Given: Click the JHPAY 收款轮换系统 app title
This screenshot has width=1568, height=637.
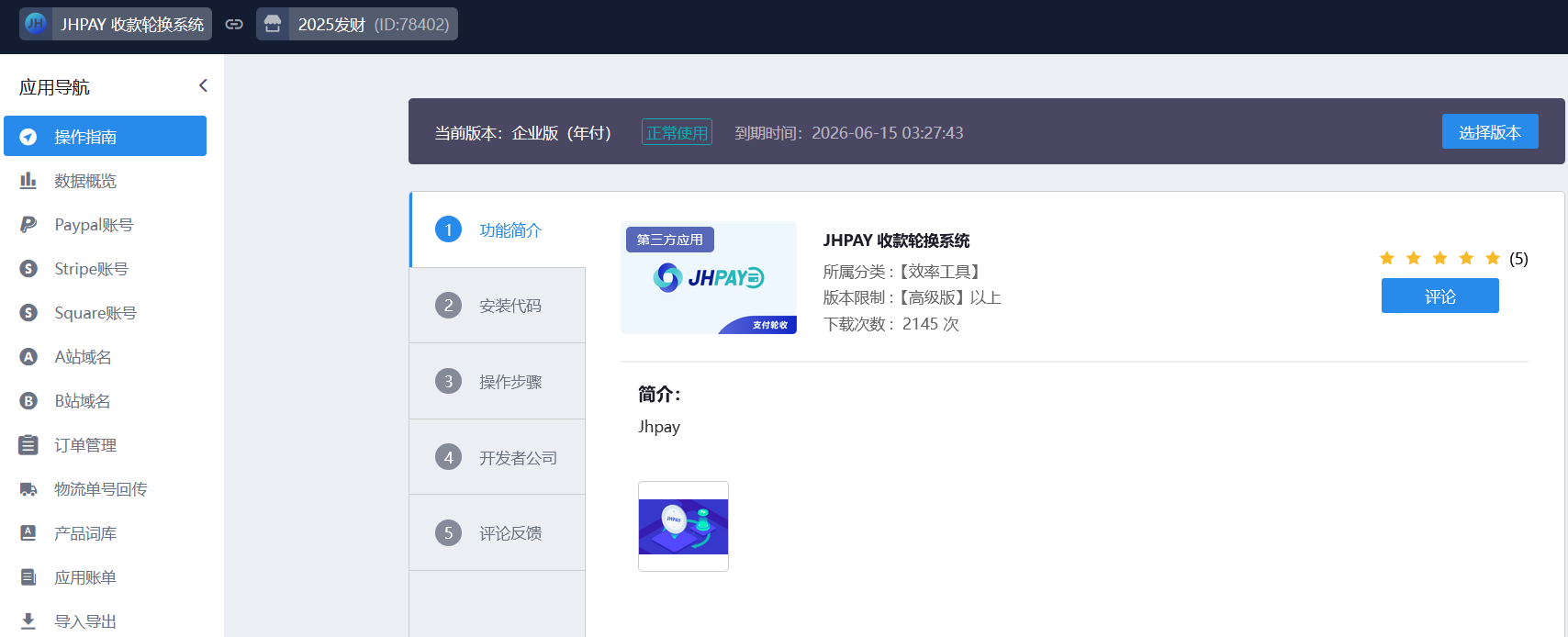Looking at the screenshot, I should click(x=896, y=240).
